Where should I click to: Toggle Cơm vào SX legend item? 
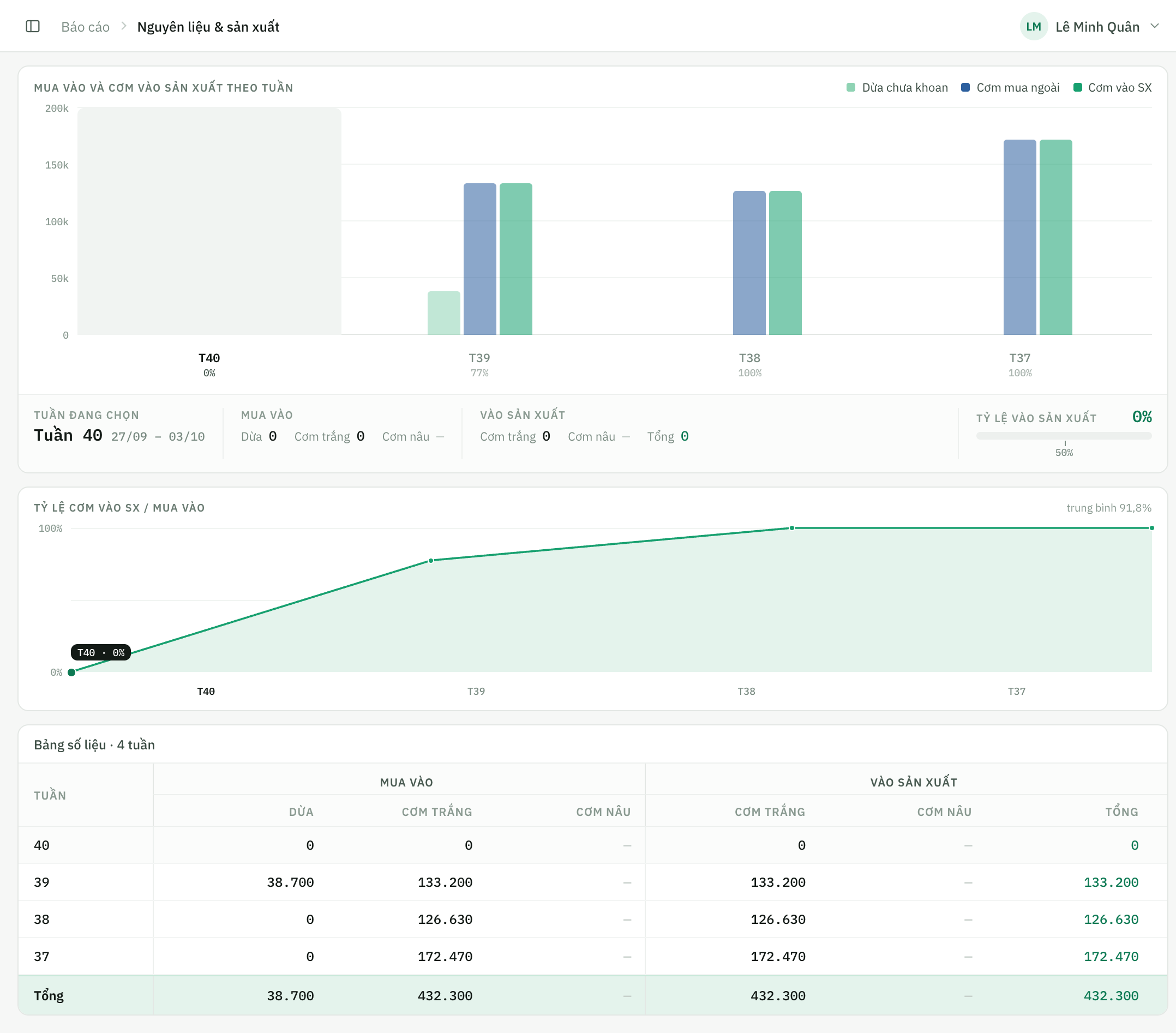[x=1113, y=87]
